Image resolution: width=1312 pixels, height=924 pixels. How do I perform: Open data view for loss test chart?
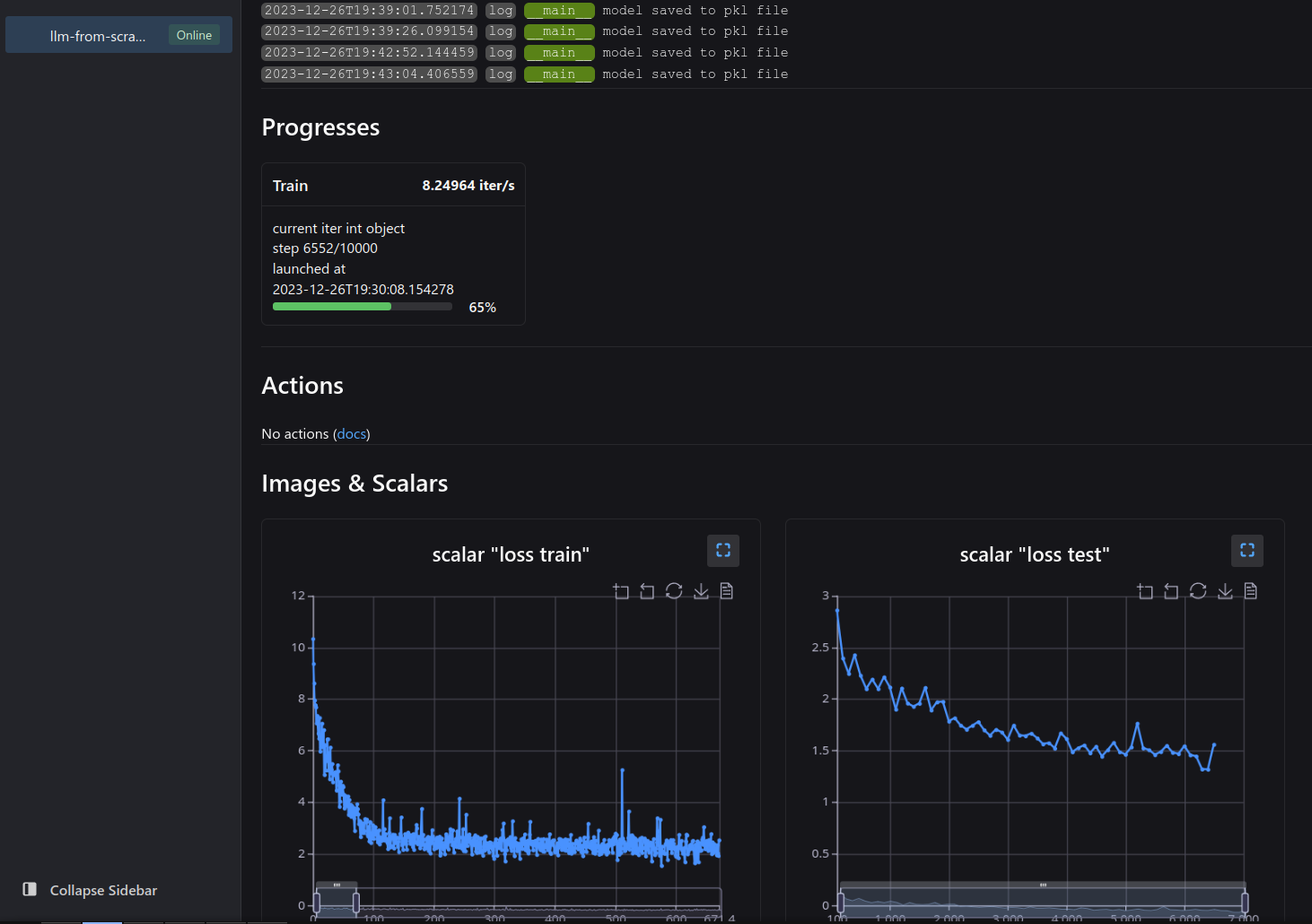click(1251, 591)
